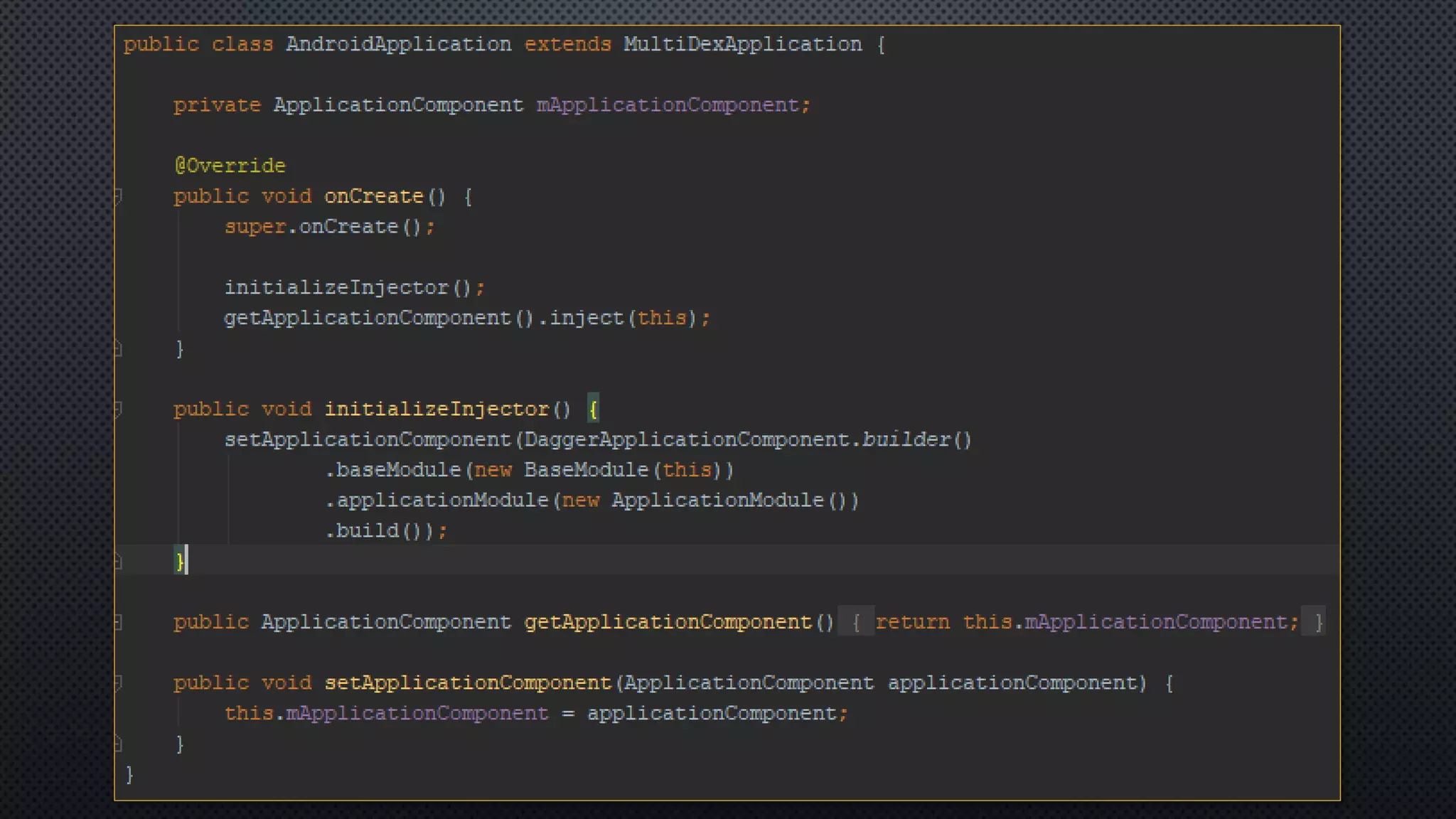Click the initializeInjector method name in declaration

(437, 409)
